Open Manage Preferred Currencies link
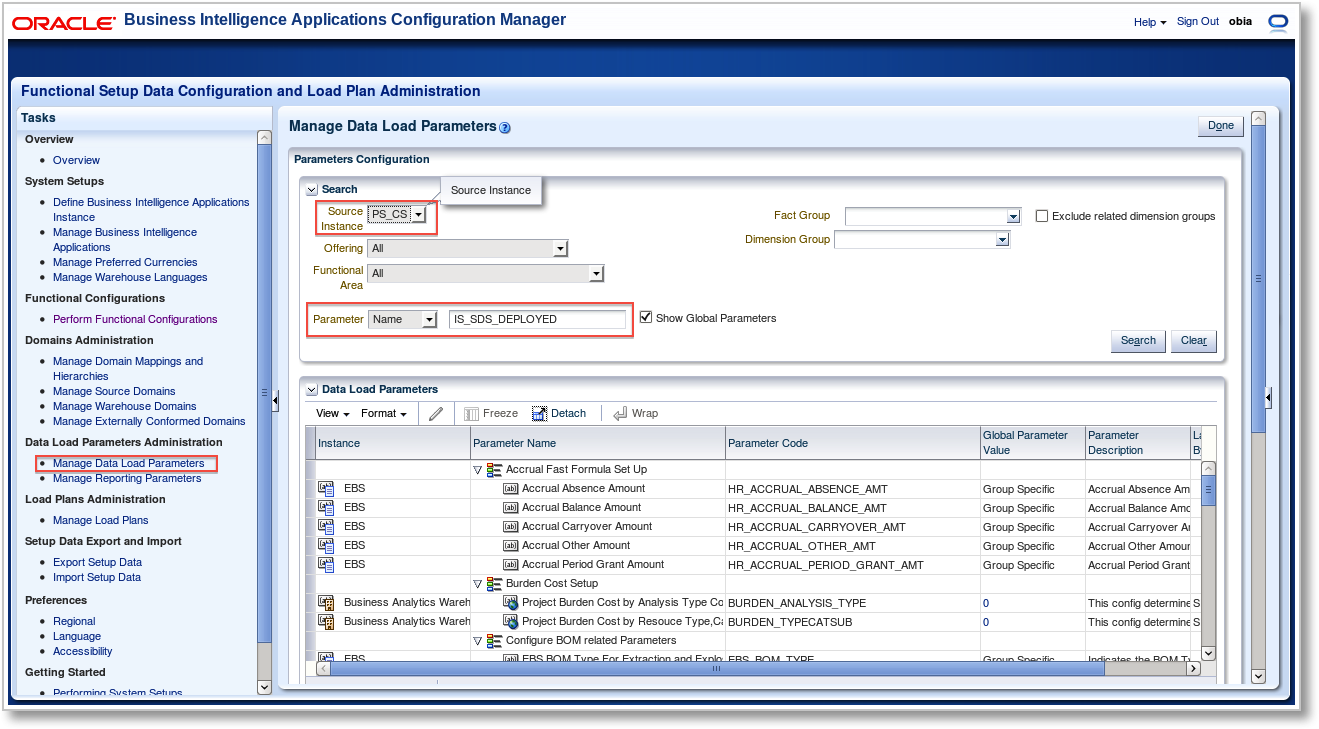Screen dimensions: 1319x729 125,262
